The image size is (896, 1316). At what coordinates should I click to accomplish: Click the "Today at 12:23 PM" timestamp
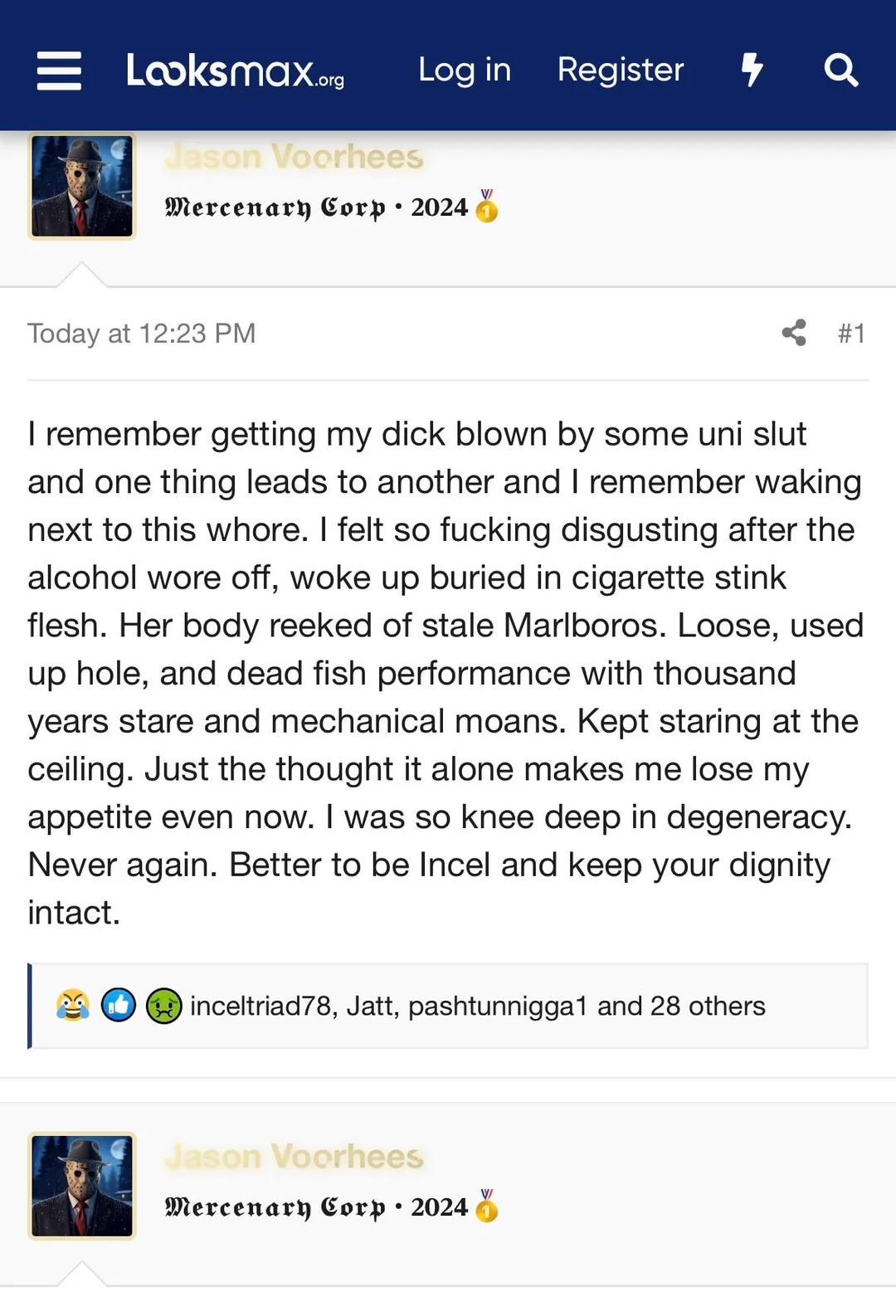pyautogui.click(x=141, y=333)
